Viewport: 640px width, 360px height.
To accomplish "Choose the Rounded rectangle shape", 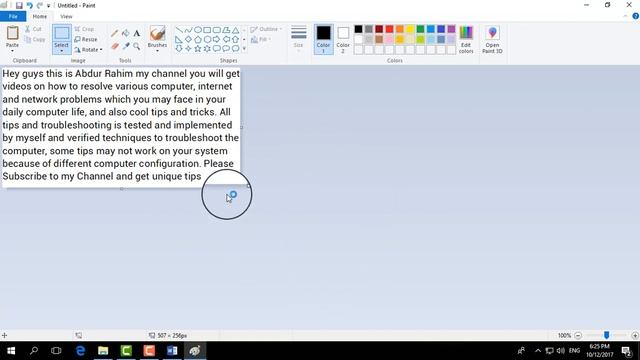I will tap(216, 30).
